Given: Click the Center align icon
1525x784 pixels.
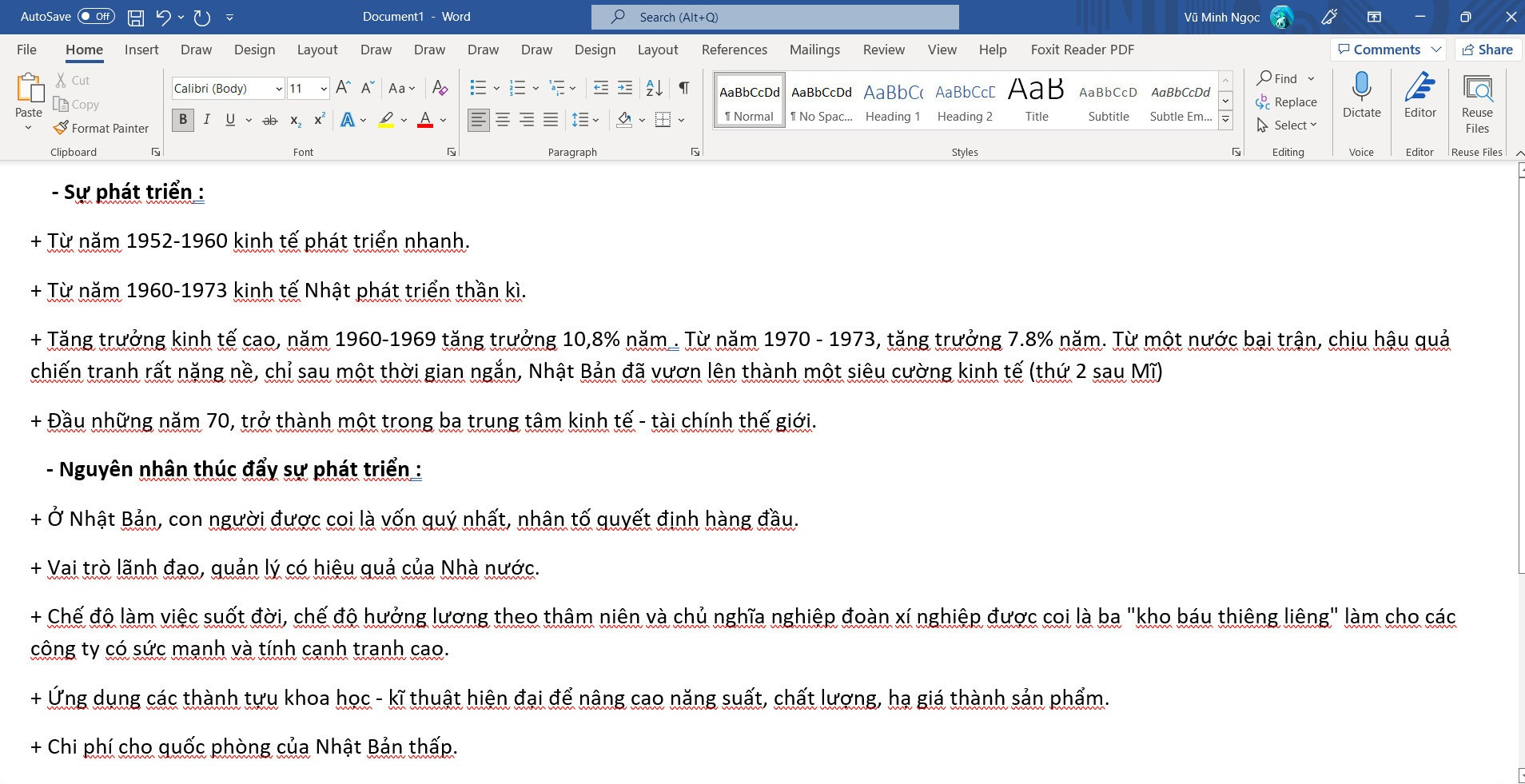Looking at the screenshot, I should click(503, 120).
